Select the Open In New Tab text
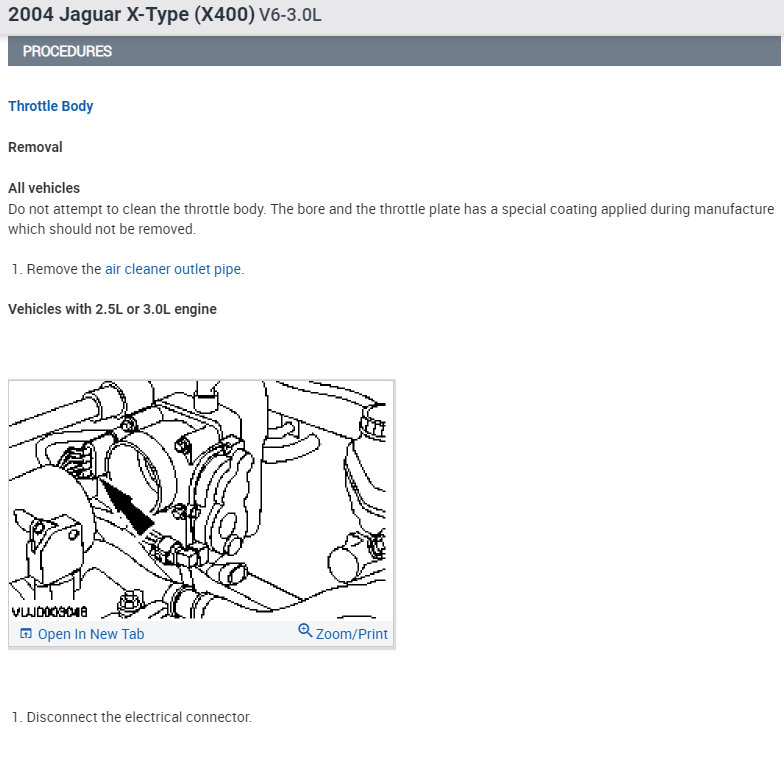Image resolution: width=784 pixels, height=758 pixels. click(91, 634)
